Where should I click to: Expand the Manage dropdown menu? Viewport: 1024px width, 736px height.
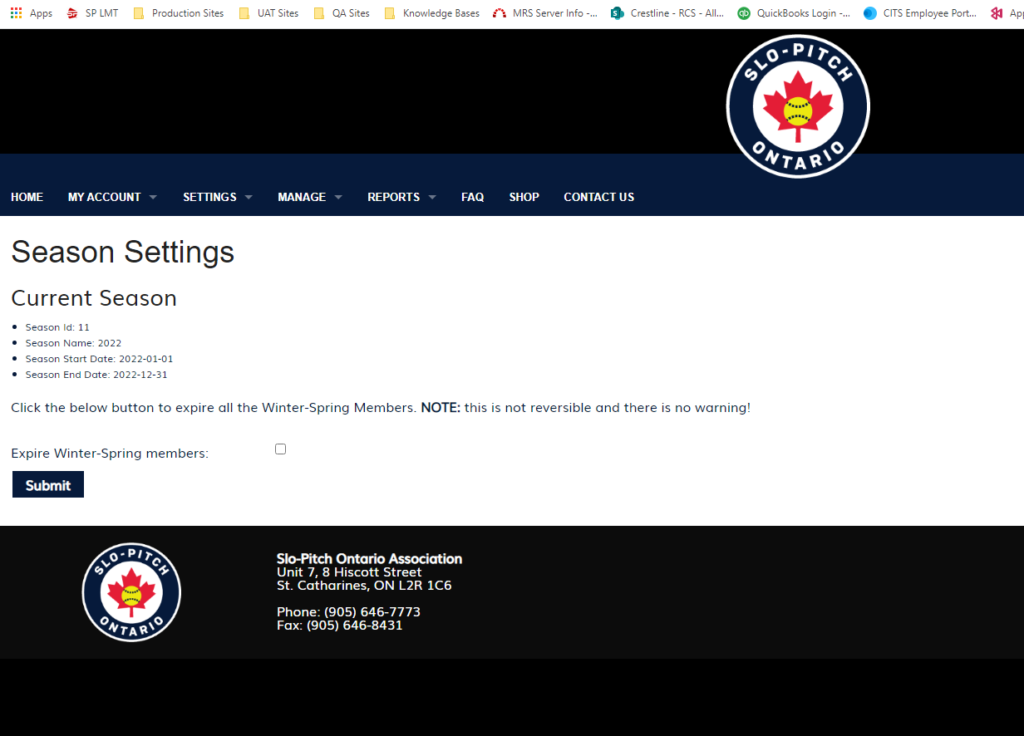(x=309, y=197)
